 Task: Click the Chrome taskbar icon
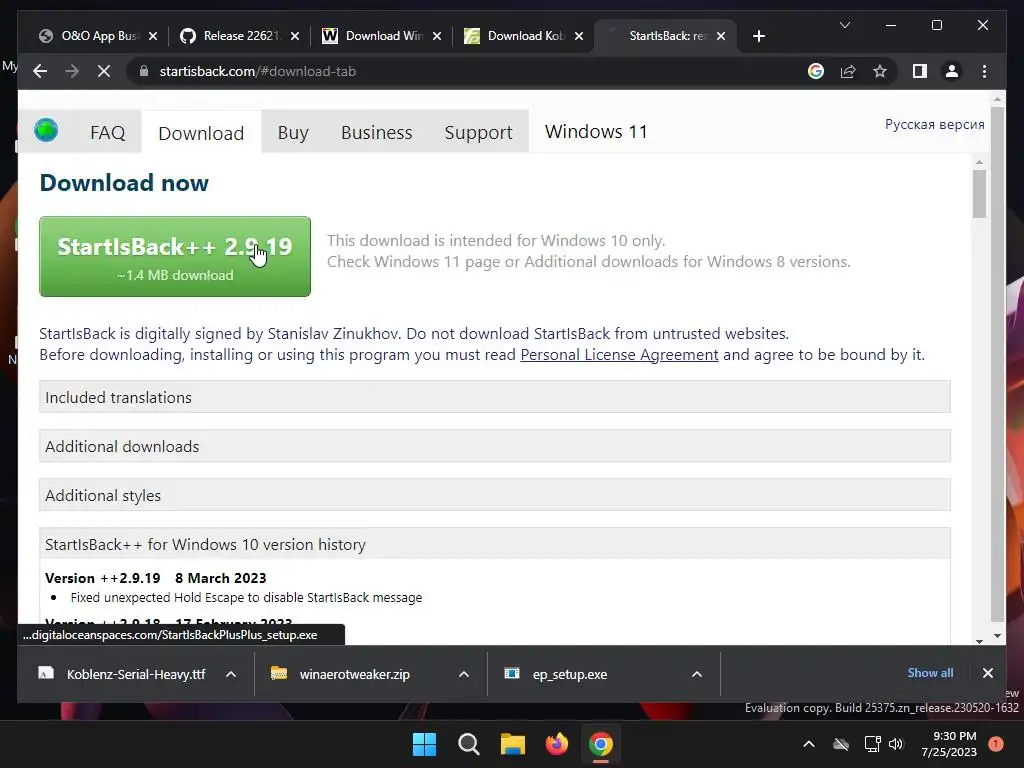pyautogui.click(x=601, y=744)
